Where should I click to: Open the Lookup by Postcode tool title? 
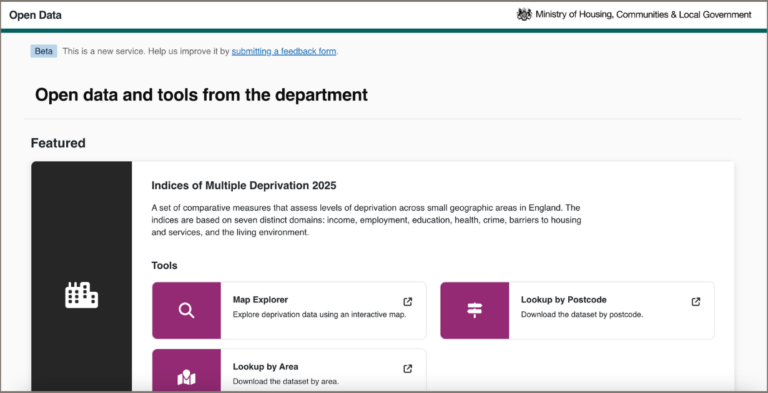[x=563, y=299]
